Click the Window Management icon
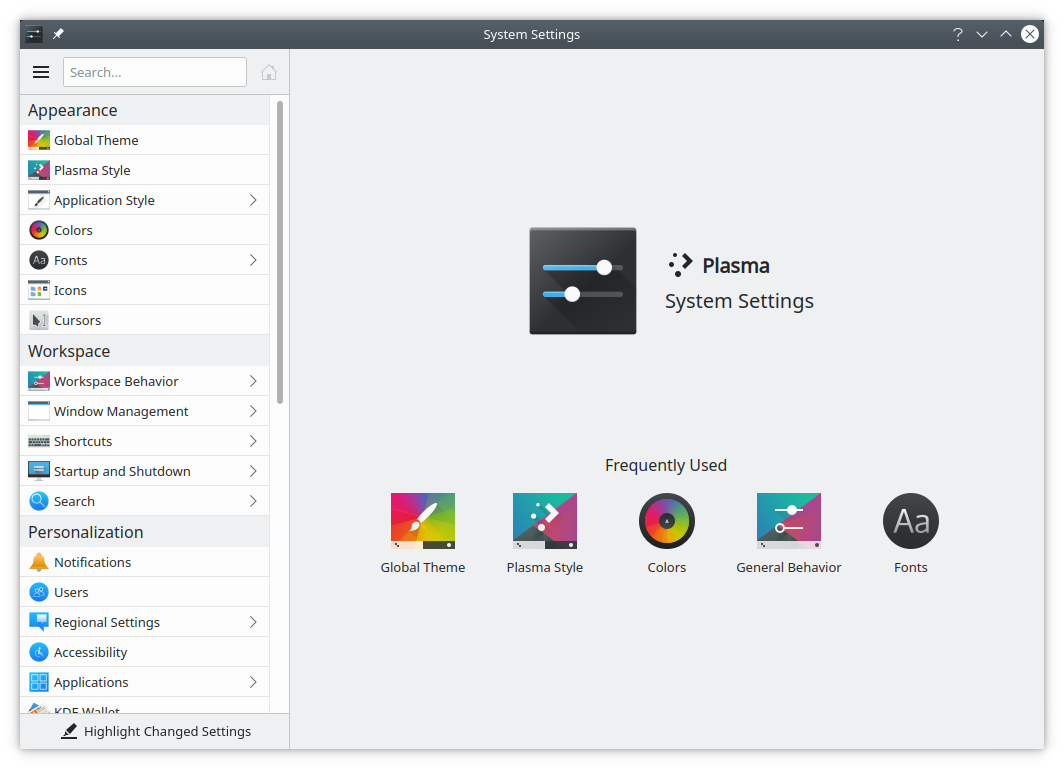 (39, 411)
